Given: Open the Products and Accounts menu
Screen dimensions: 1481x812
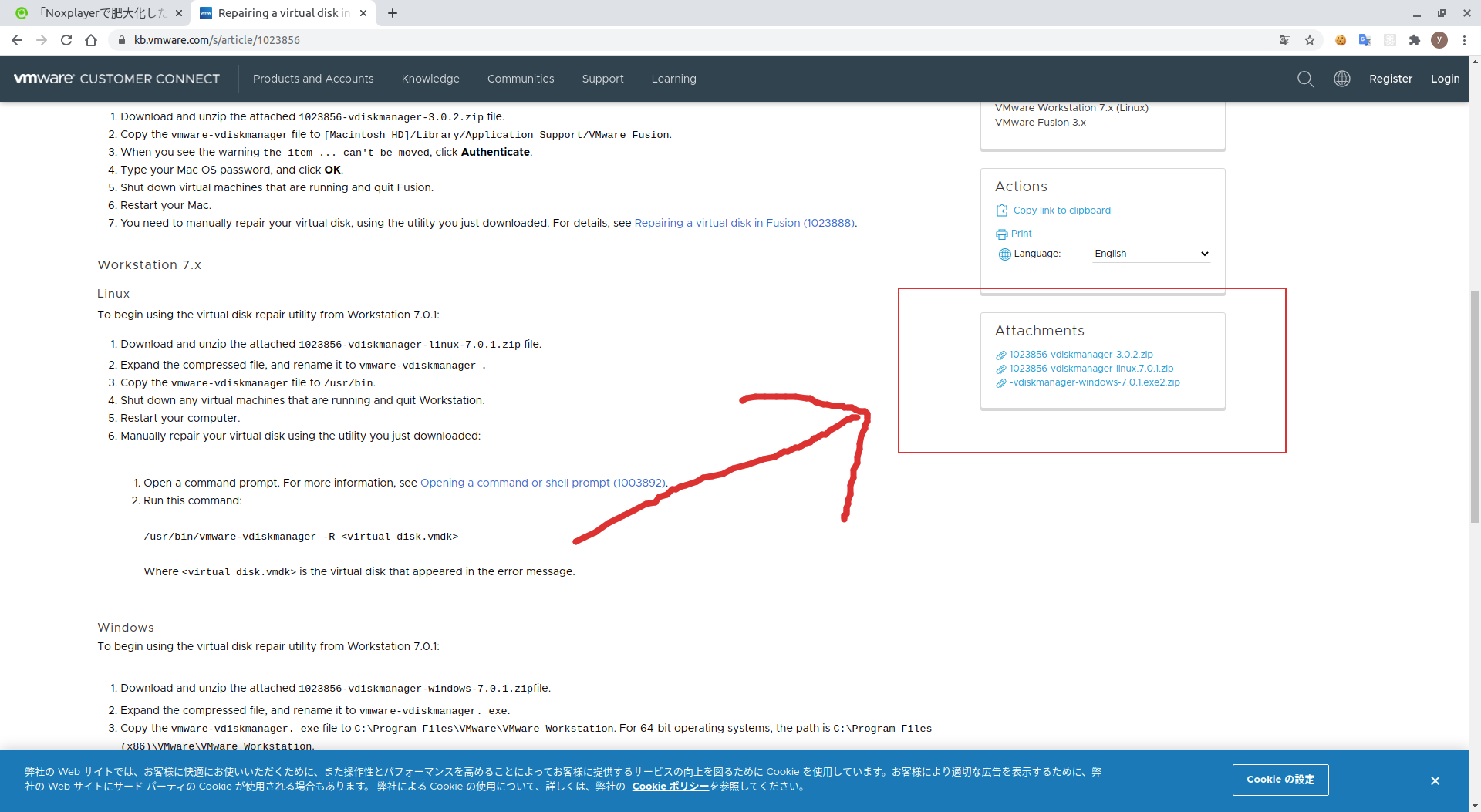Looking at the screenshot, I should click(x=313, y=79).
